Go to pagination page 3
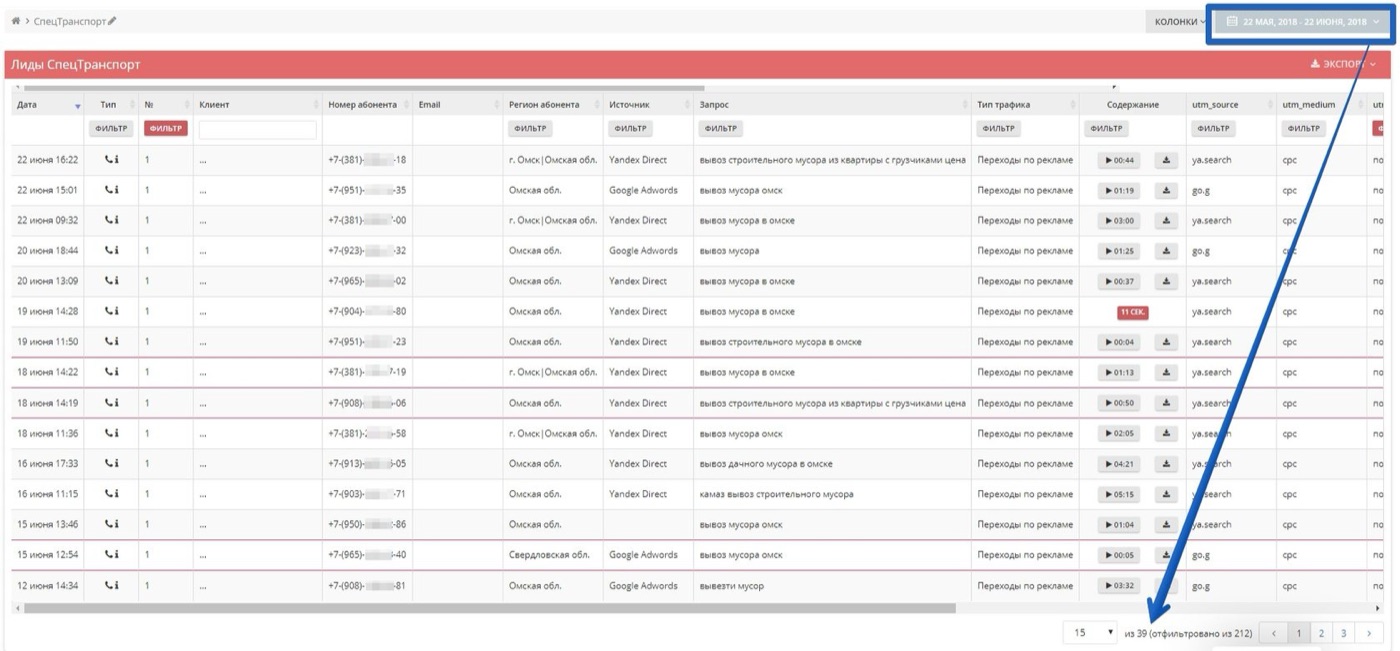 [x=1343, y=633]
